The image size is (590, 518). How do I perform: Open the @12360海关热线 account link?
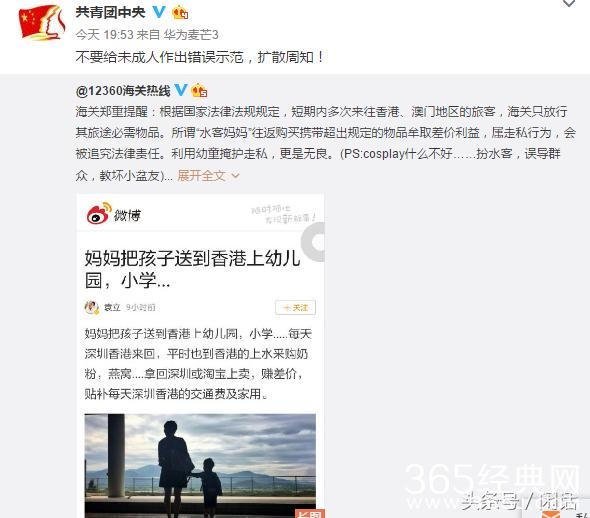click(123, 91)
